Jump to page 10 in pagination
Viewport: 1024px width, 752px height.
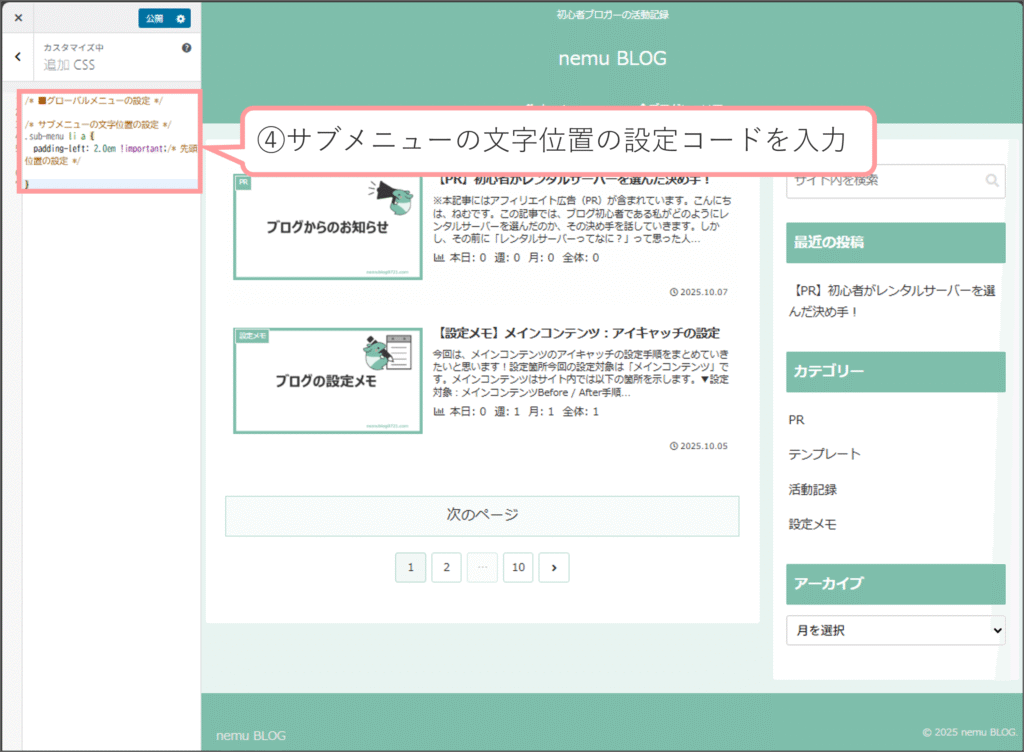click(x=518, y=568)
